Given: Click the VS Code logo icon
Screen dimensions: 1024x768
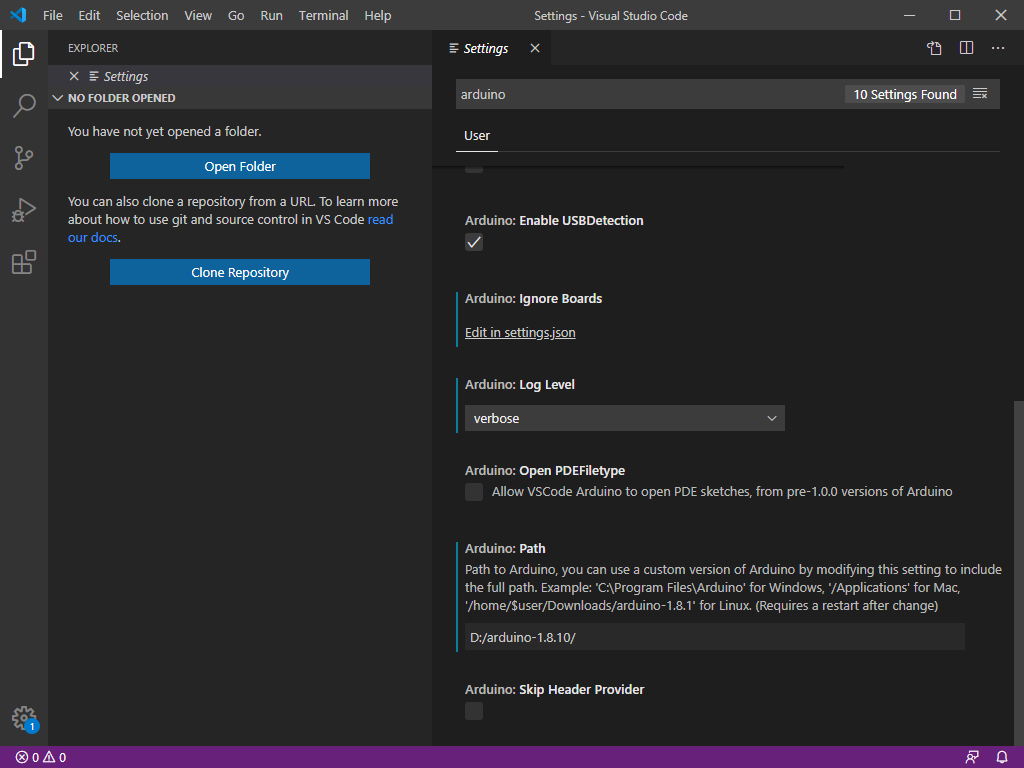Looking at the screenshot, I should pos(18,15).
